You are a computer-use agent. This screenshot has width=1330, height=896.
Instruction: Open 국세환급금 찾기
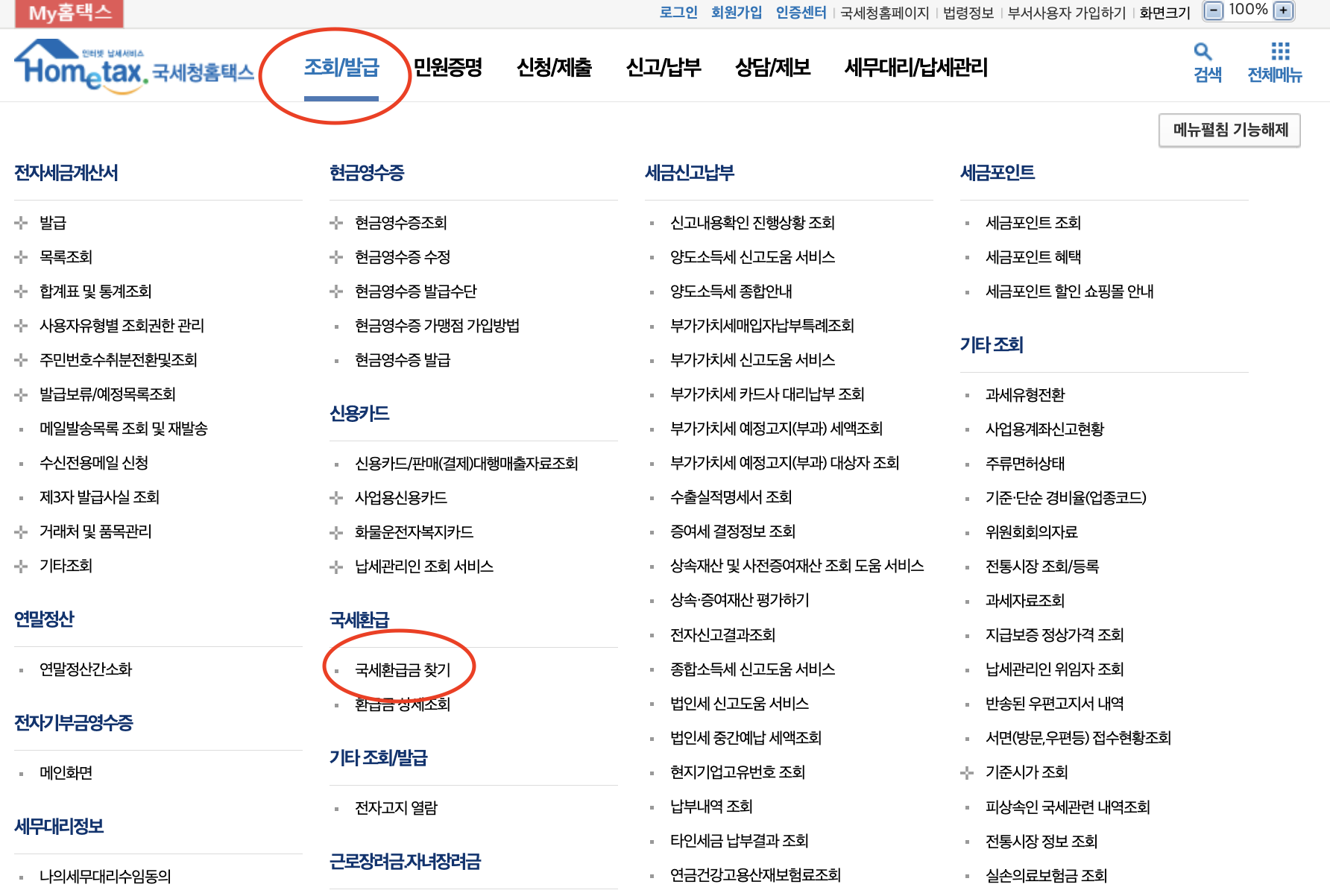click(403, 669)
